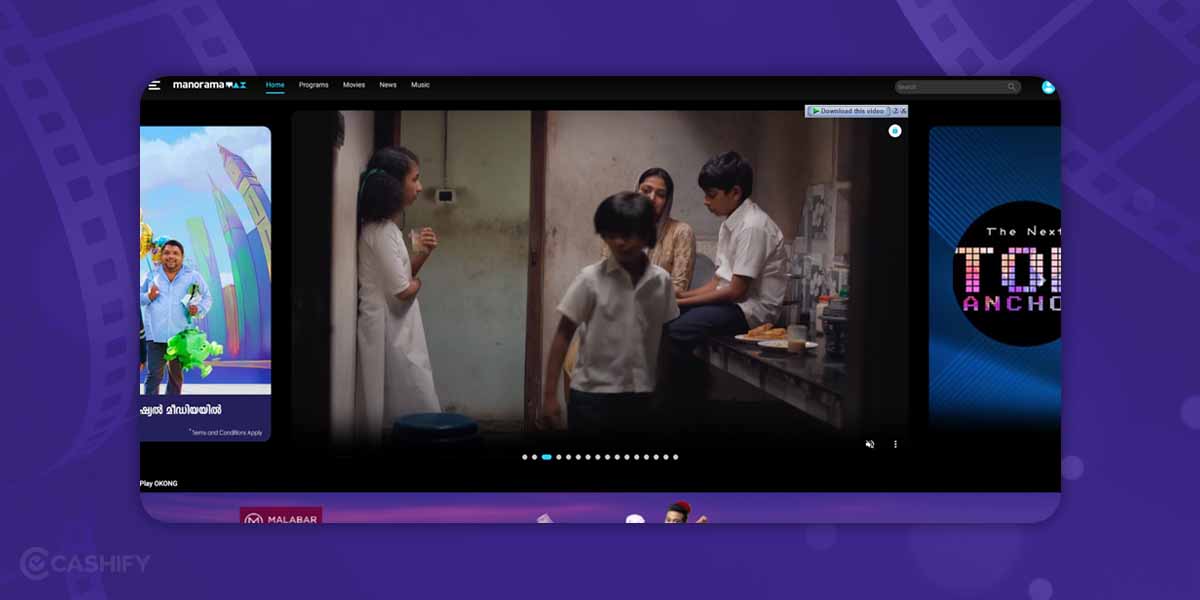Open the previous slide card on the left
This screenshot has width=1200, height=600.
205,283
